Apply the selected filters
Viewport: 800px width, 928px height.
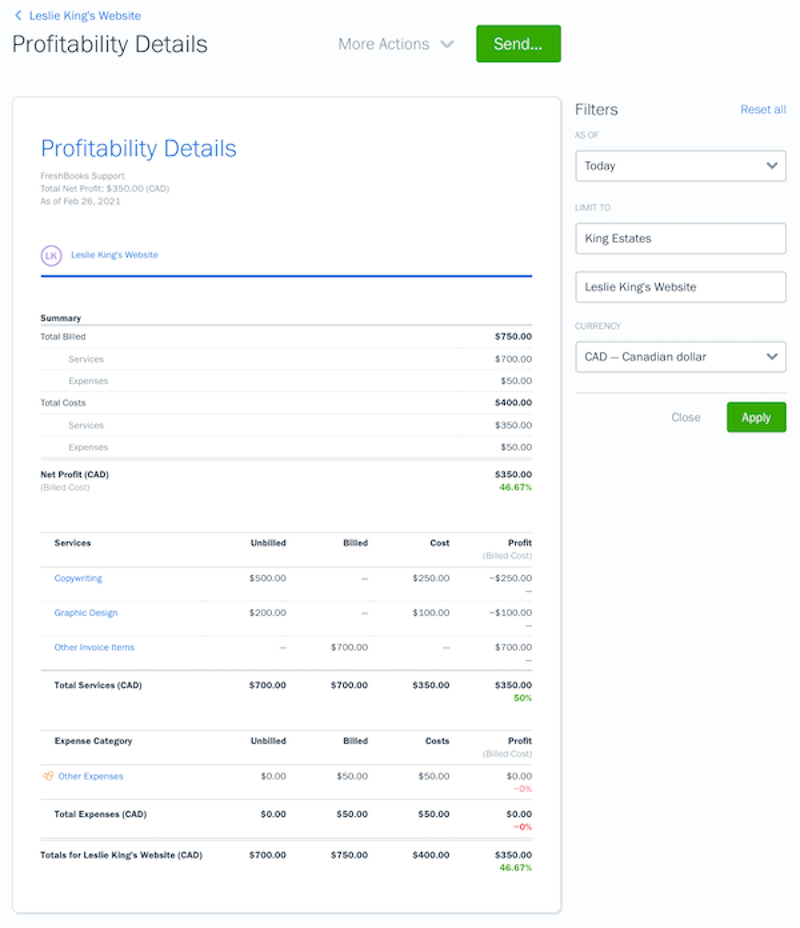click(756, 417)
